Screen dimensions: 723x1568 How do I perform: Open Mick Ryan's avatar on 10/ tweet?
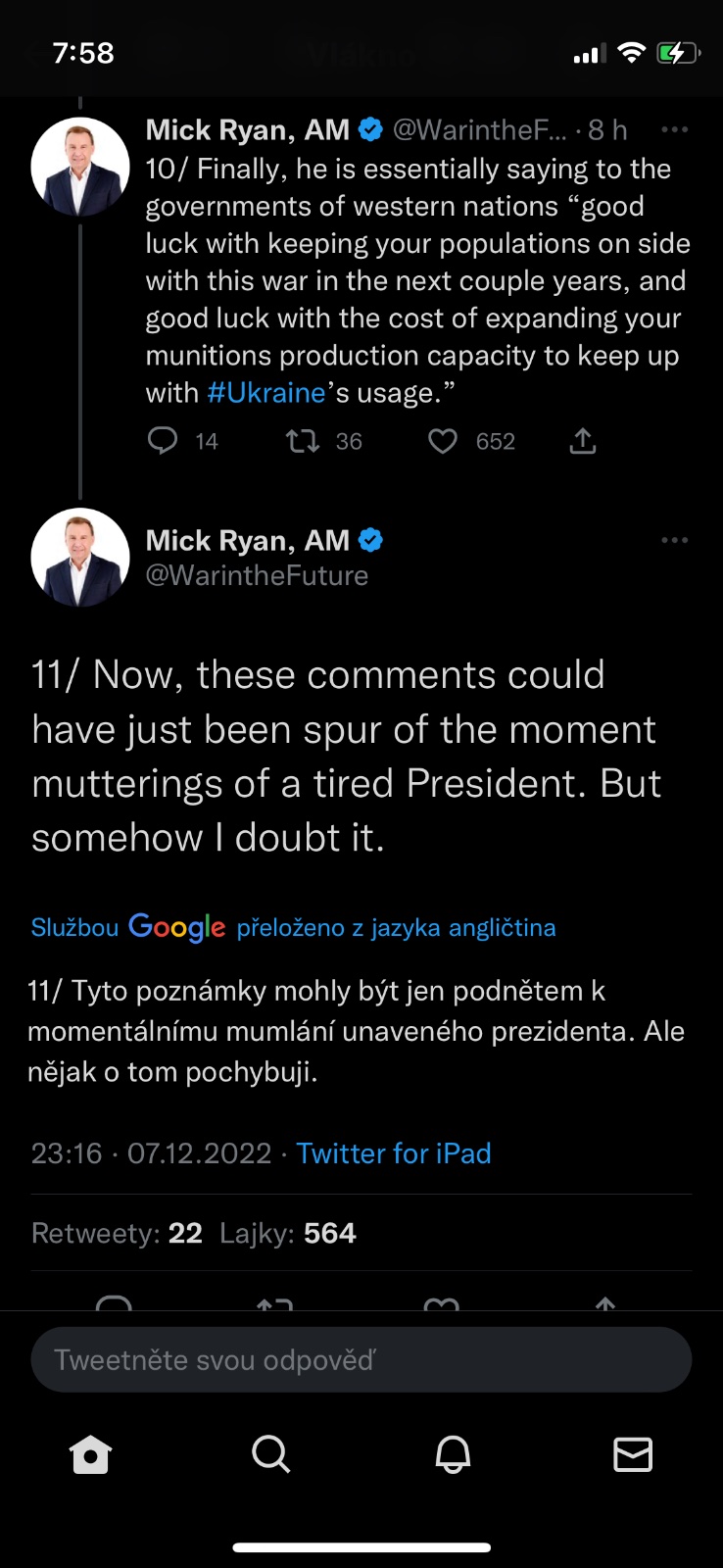click(x=80, y=167)
